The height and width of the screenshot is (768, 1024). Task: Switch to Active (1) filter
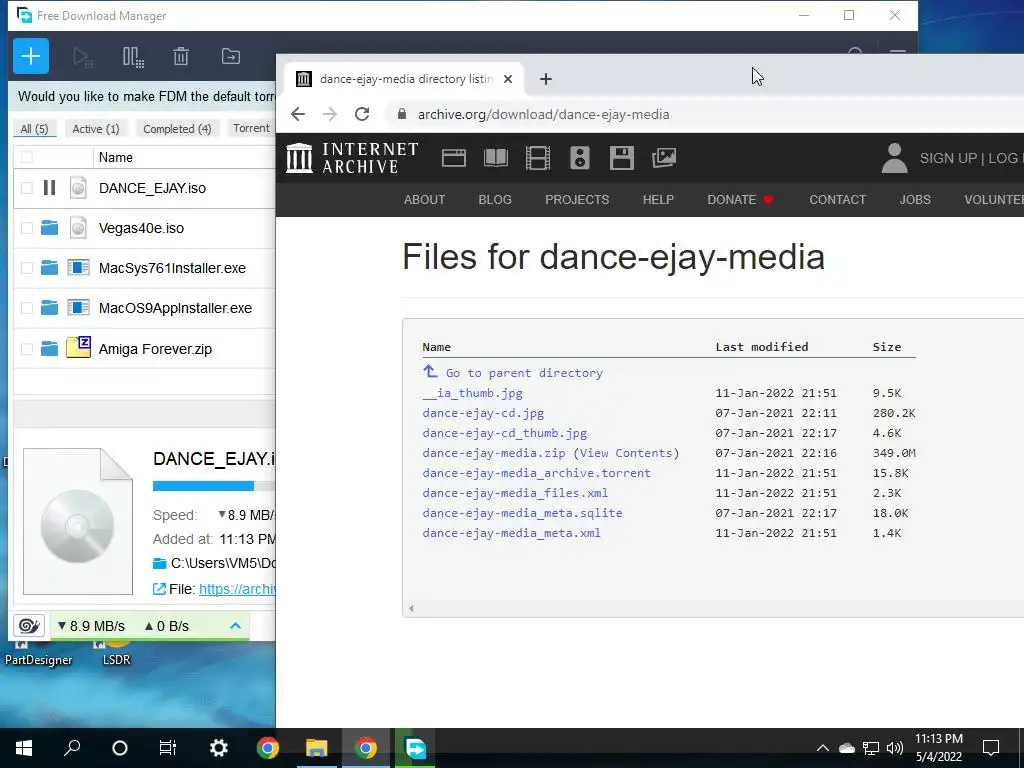[x=96, y=129]
